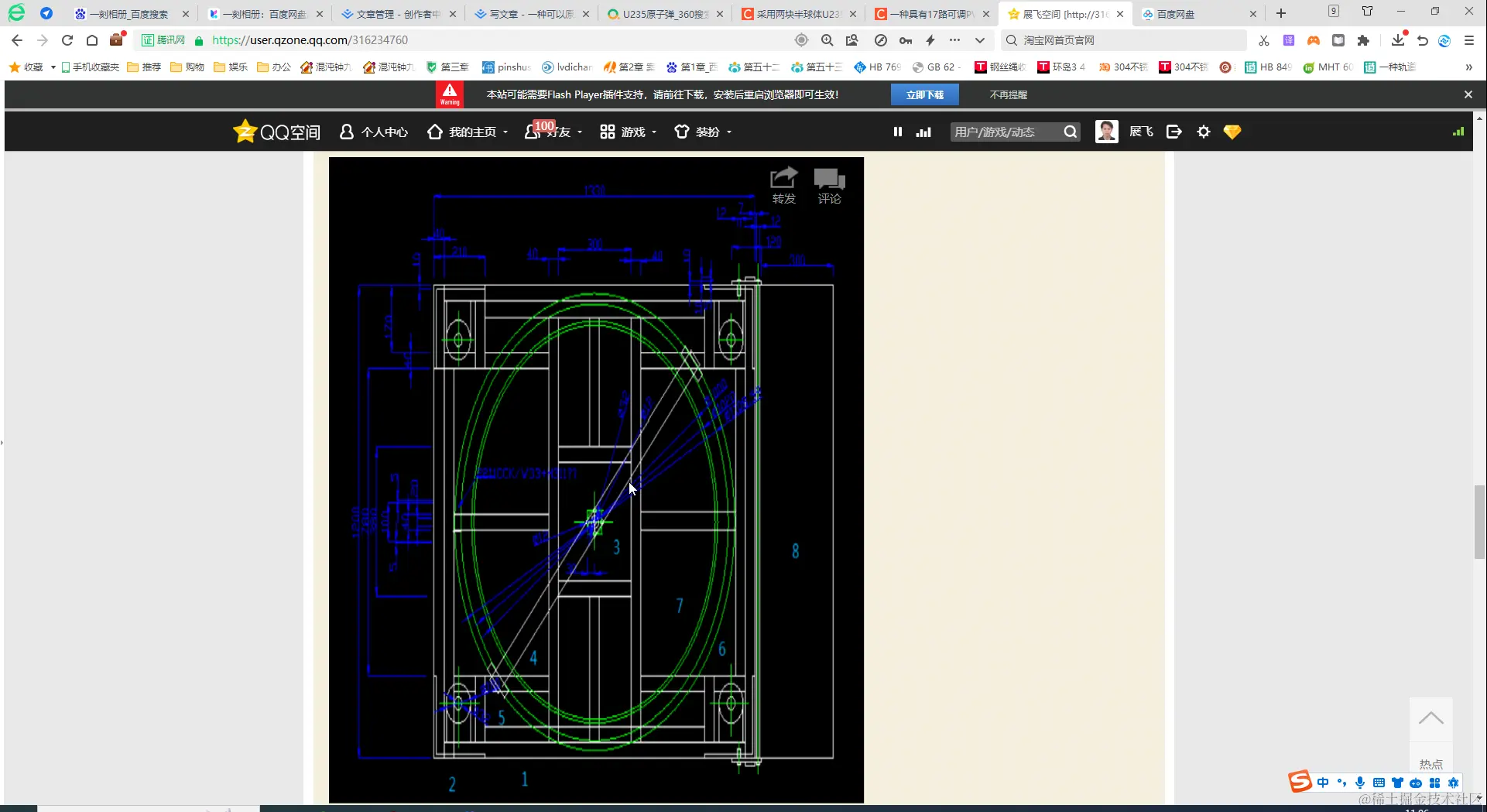Viewport: 1487px width, 812px height.
Task: Open the HB 769 bookmark
Action: coord(877,67)
